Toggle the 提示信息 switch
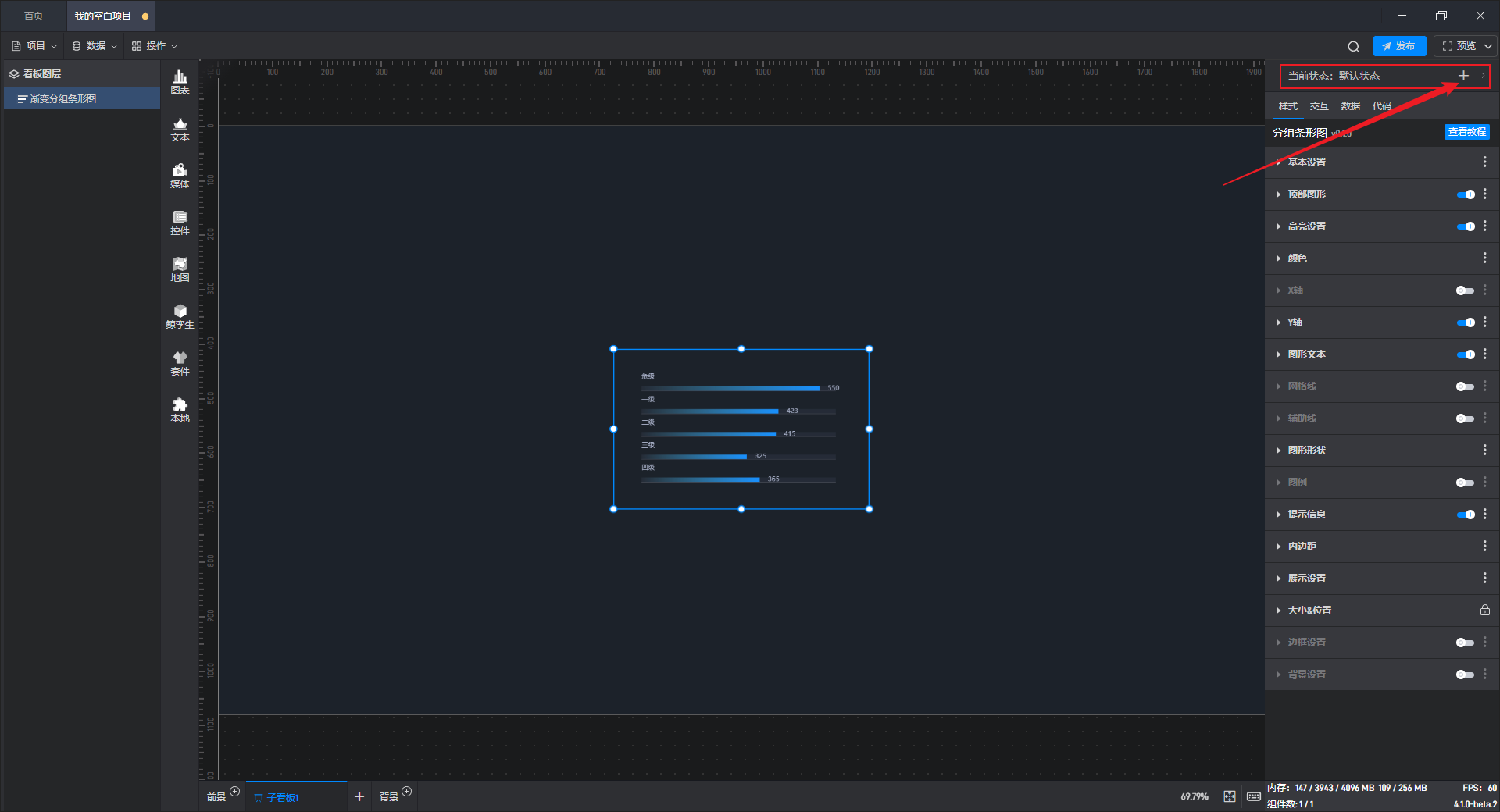The height and width of the screenshot is (812, 1500). (x=1466, y=515)
